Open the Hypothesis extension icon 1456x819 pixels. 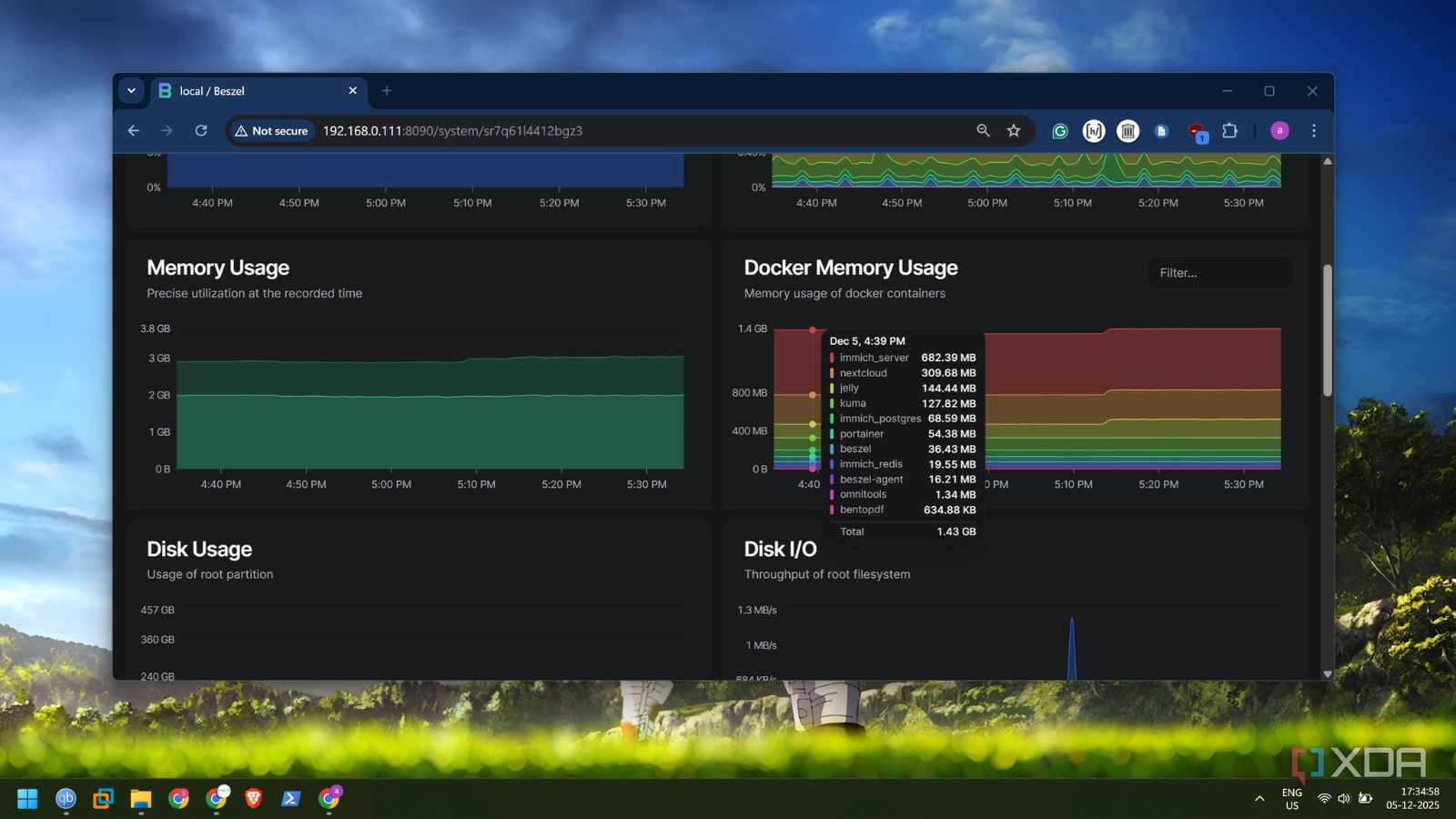(1094, 131)
